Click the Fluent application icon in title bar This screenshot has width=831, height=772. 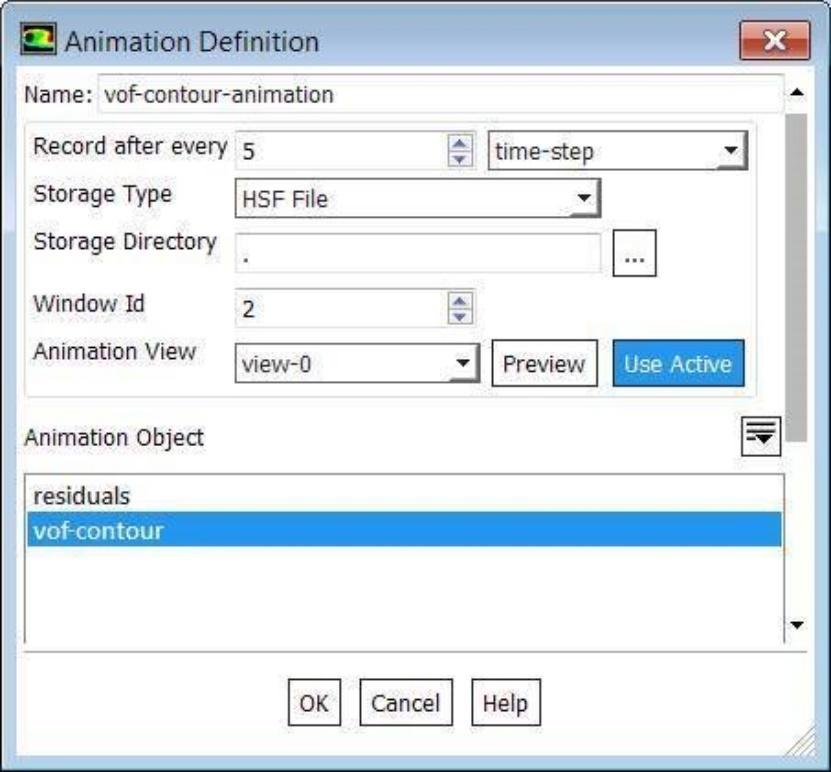38,39
